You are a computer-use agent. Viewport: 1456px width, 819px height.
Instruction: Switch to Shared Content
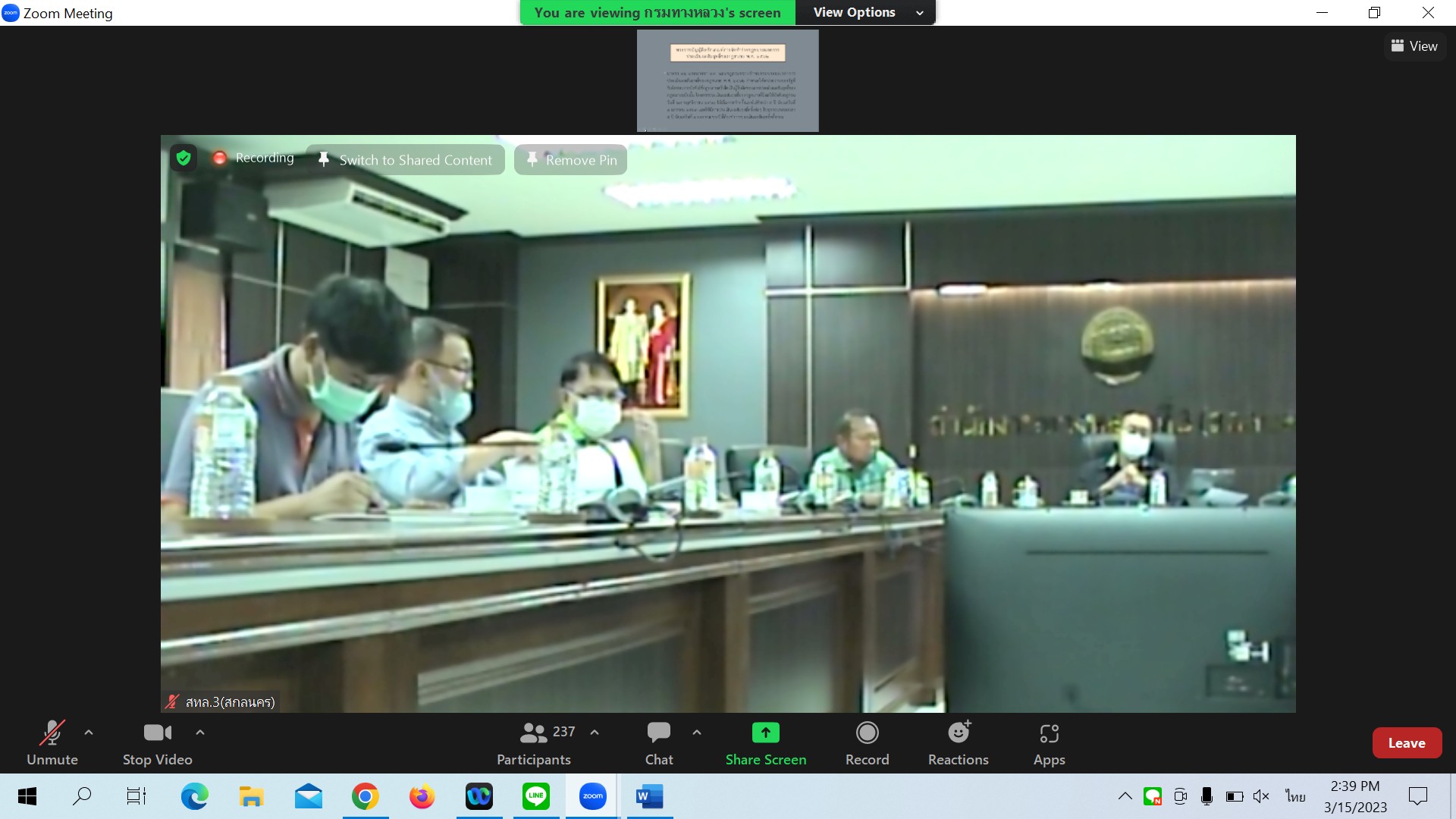(405, 160)
